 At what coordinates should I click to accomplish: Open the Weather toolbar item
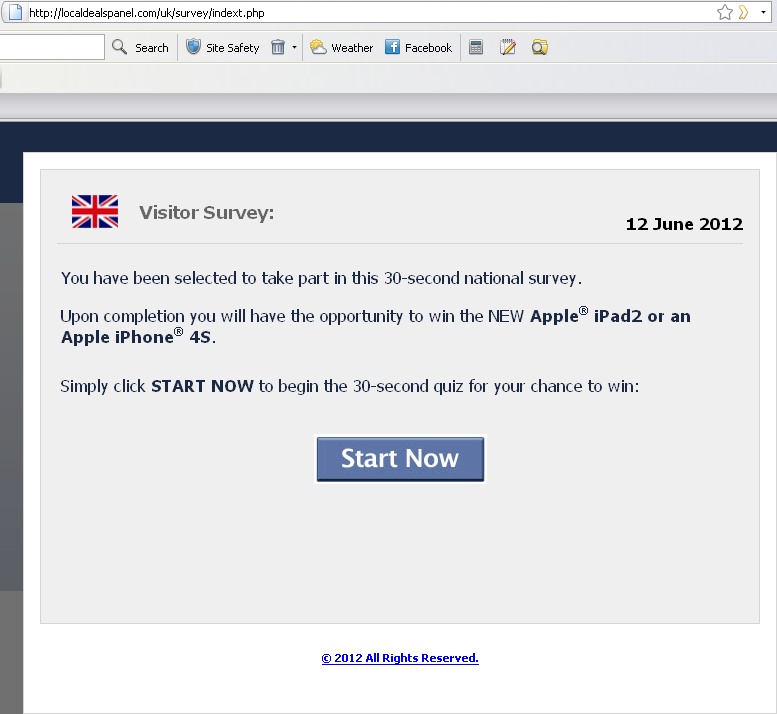click(352, 48)
